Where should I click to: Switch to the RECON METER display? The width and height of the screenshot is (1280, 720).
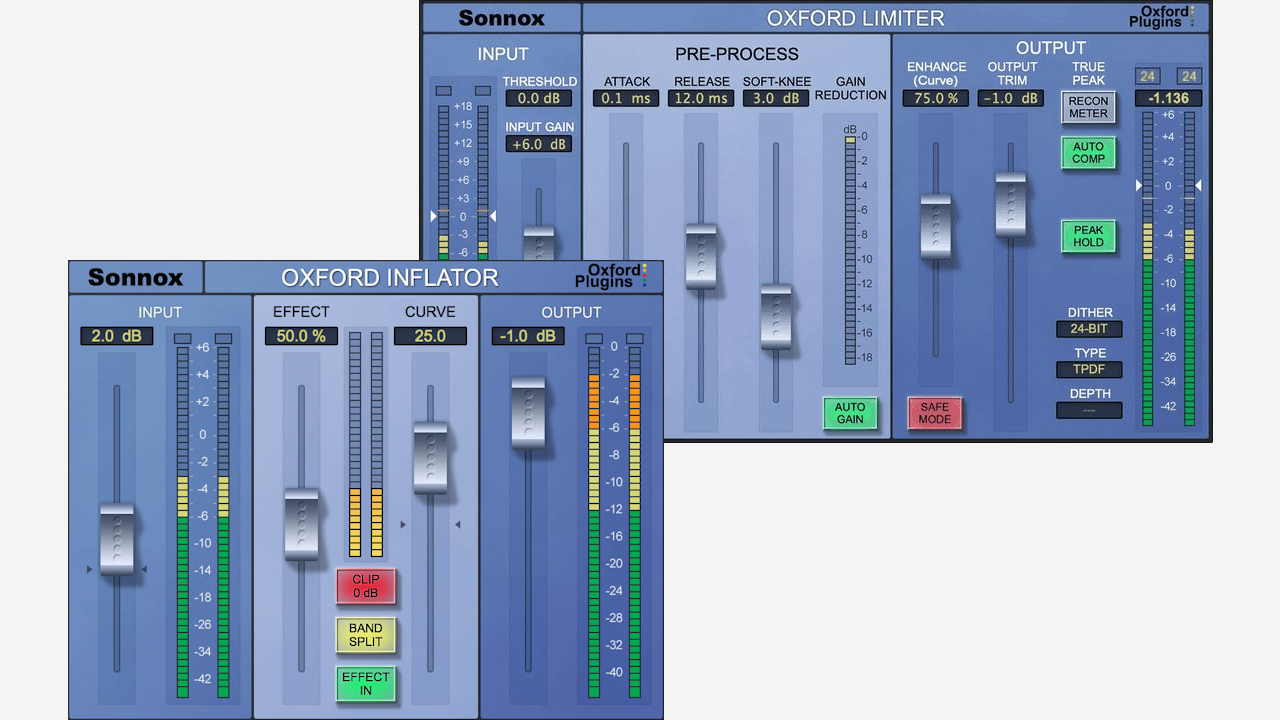tap(1088, 108)
